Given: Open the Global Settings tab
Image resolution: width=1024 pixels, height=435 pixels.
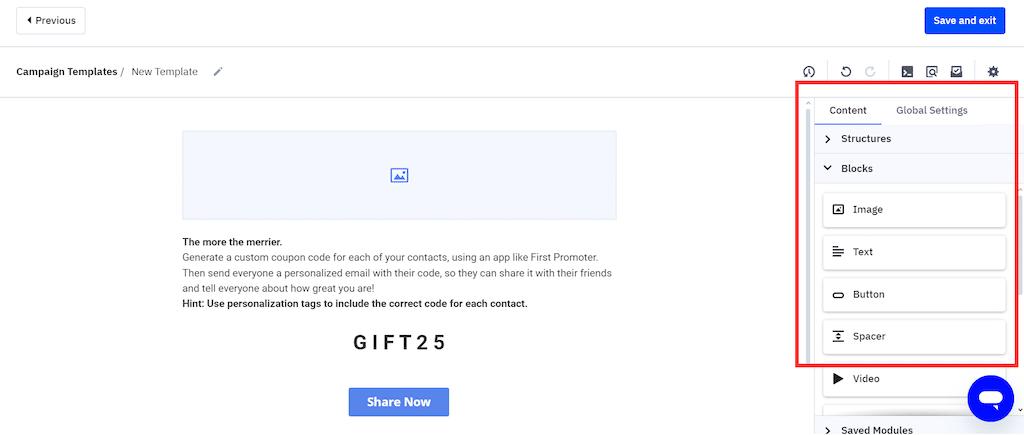Looking at the screenshot, I should click(x=931, y=110).
